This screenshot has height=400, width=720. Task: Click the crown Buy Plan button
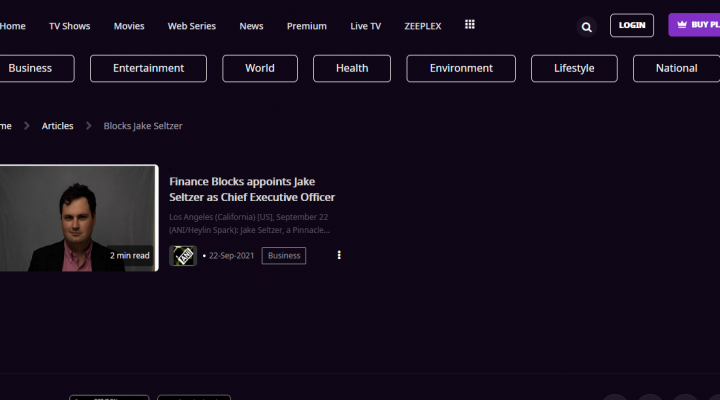pos(694,25)
